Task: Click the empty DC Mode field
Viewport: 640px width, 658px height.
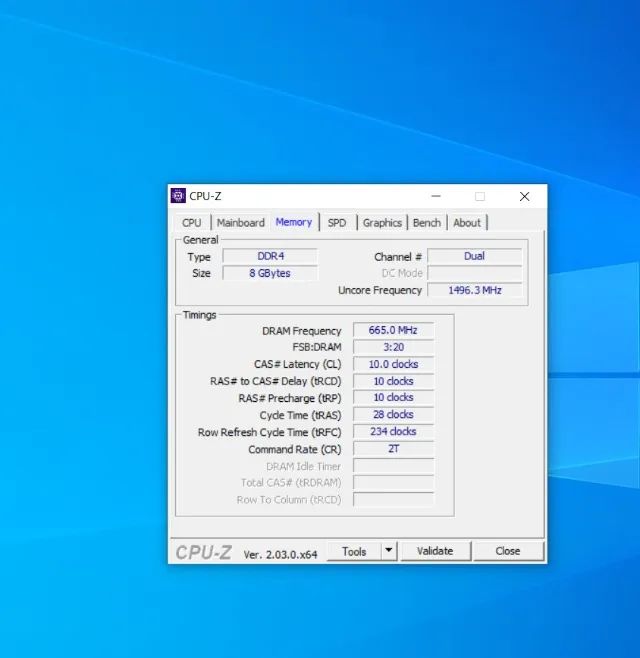Action: point(475,273)
